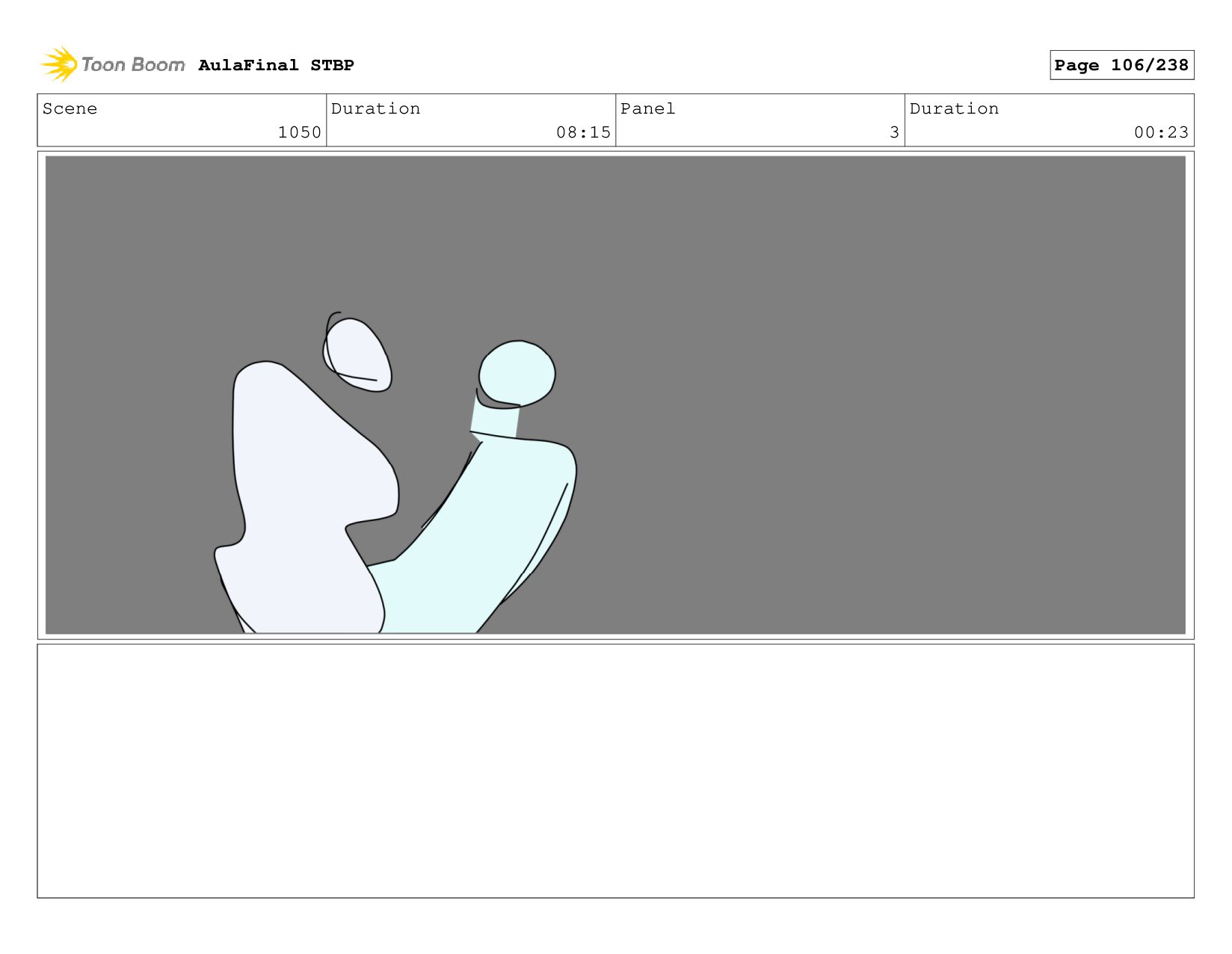Click the scene duration value 08:15

click(583, 132)
